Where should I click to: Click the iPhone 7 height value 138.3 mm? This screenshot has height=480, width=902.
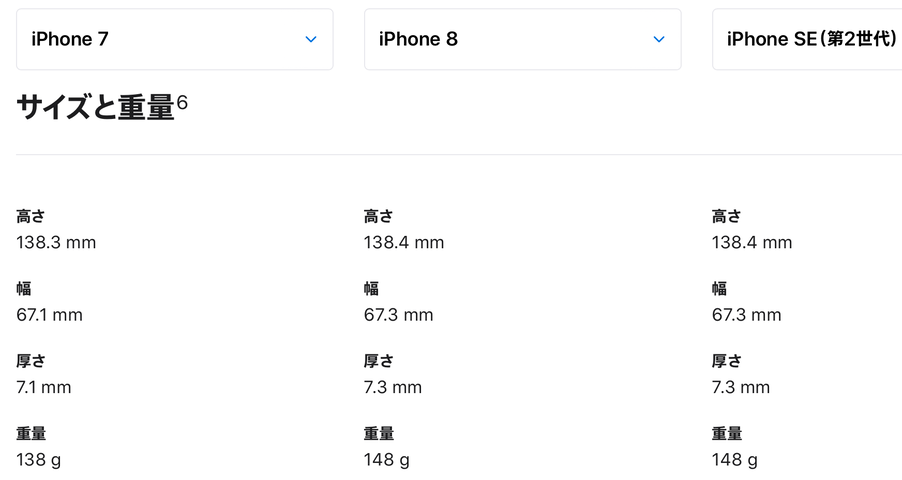click(56, 242)
